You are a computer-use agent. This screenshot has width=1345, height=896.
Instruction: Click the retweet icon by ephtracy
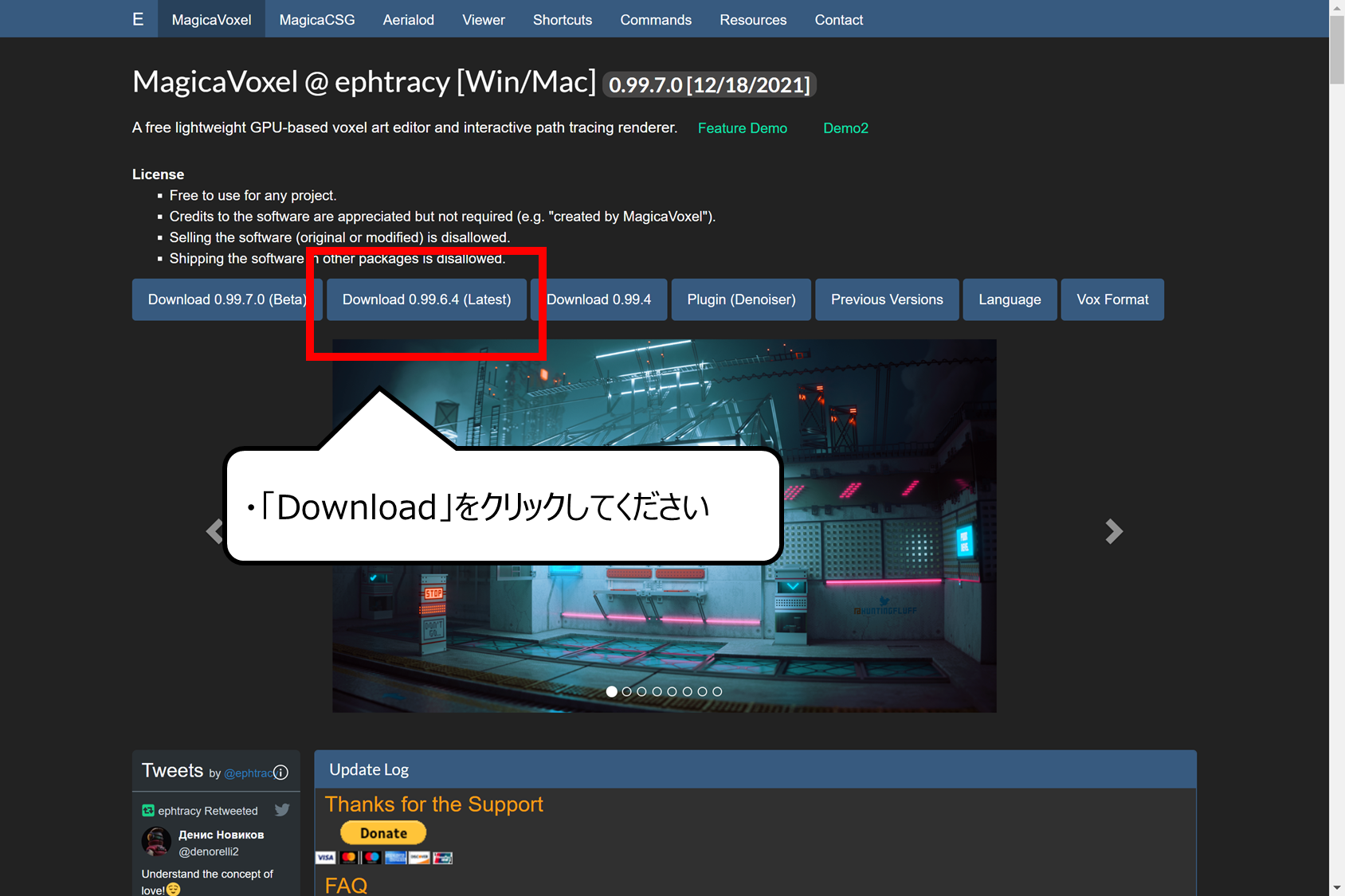coord(148,811)
